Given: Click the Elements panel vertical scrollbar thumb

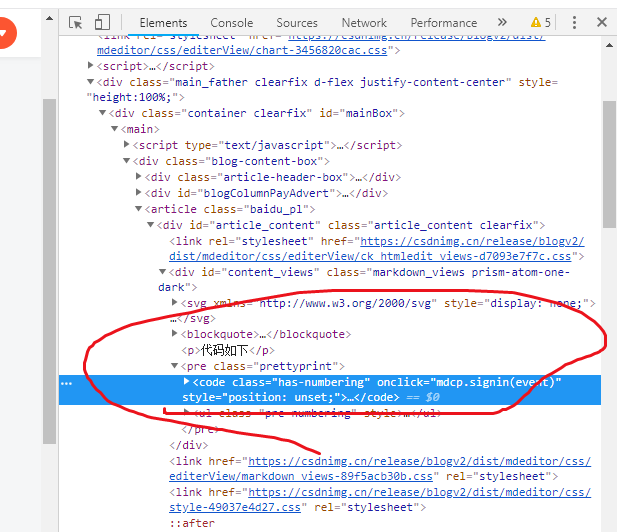Looking at the screenshot, I should 609,164.
